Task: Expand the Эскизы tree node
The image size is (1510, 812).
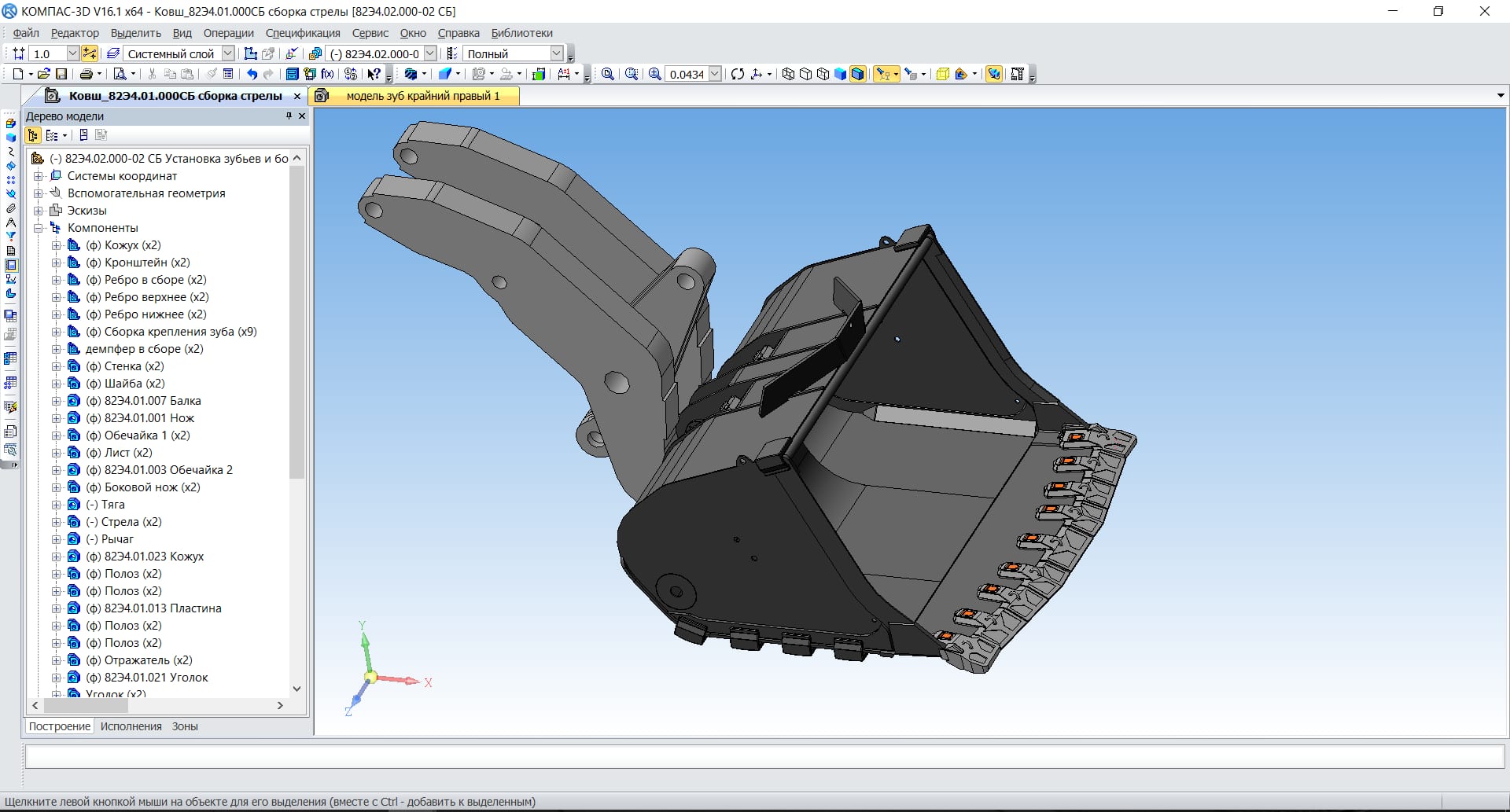Action: (x=38, y=211)
